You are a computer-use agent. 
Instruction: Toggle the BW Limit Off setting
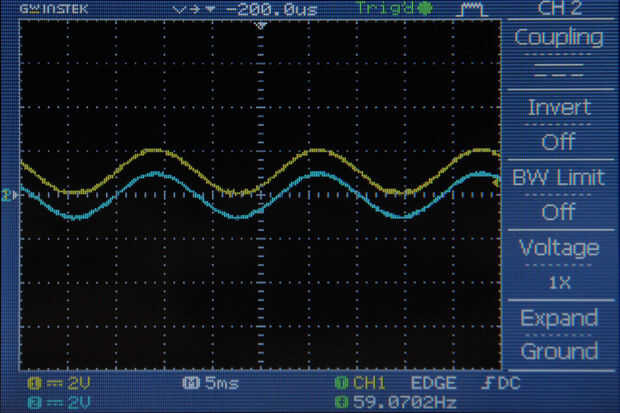tap(559, 195)
